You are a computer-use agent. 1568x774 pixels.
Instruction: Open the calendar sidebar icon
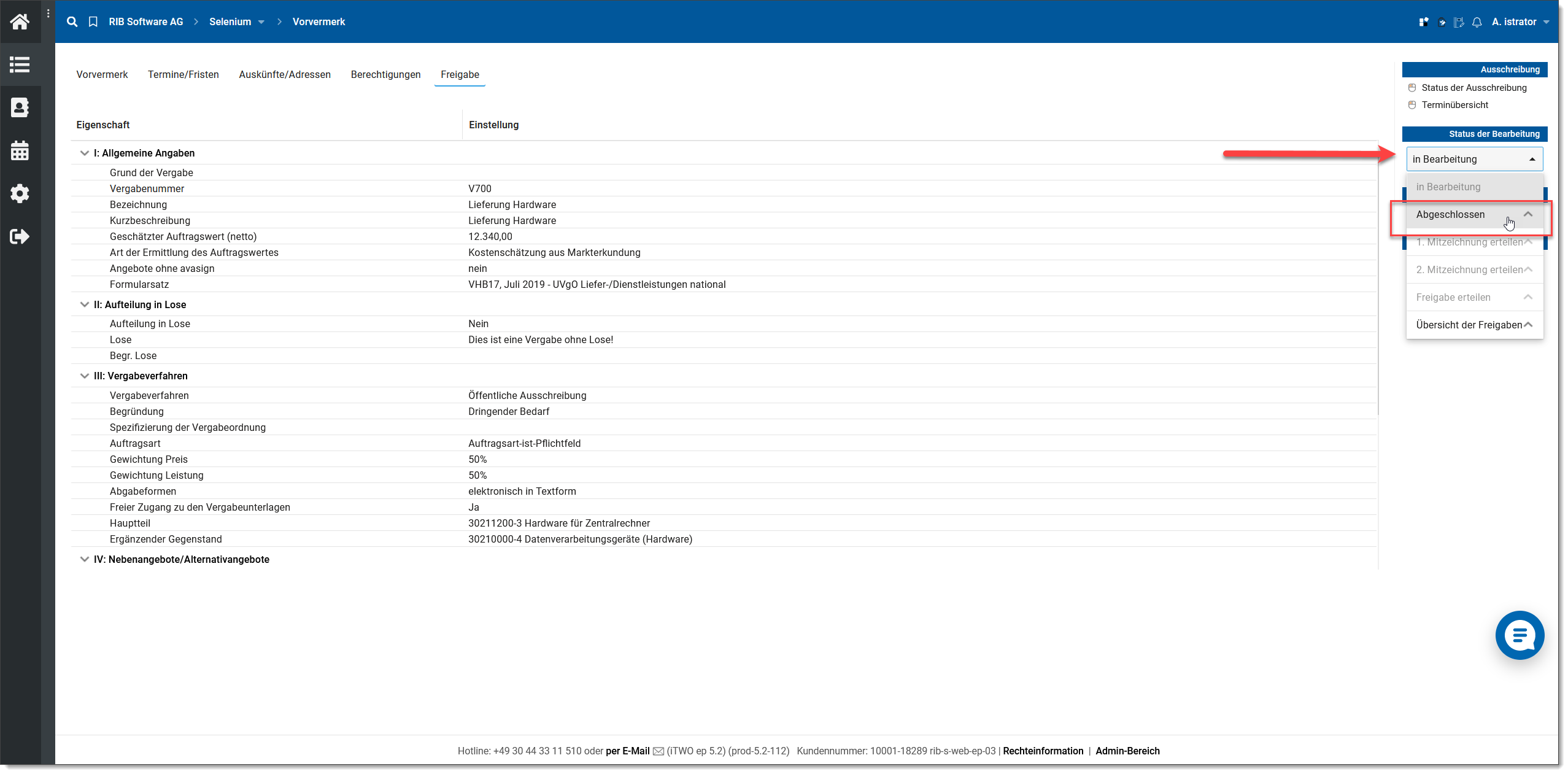(x=20, y=150)
